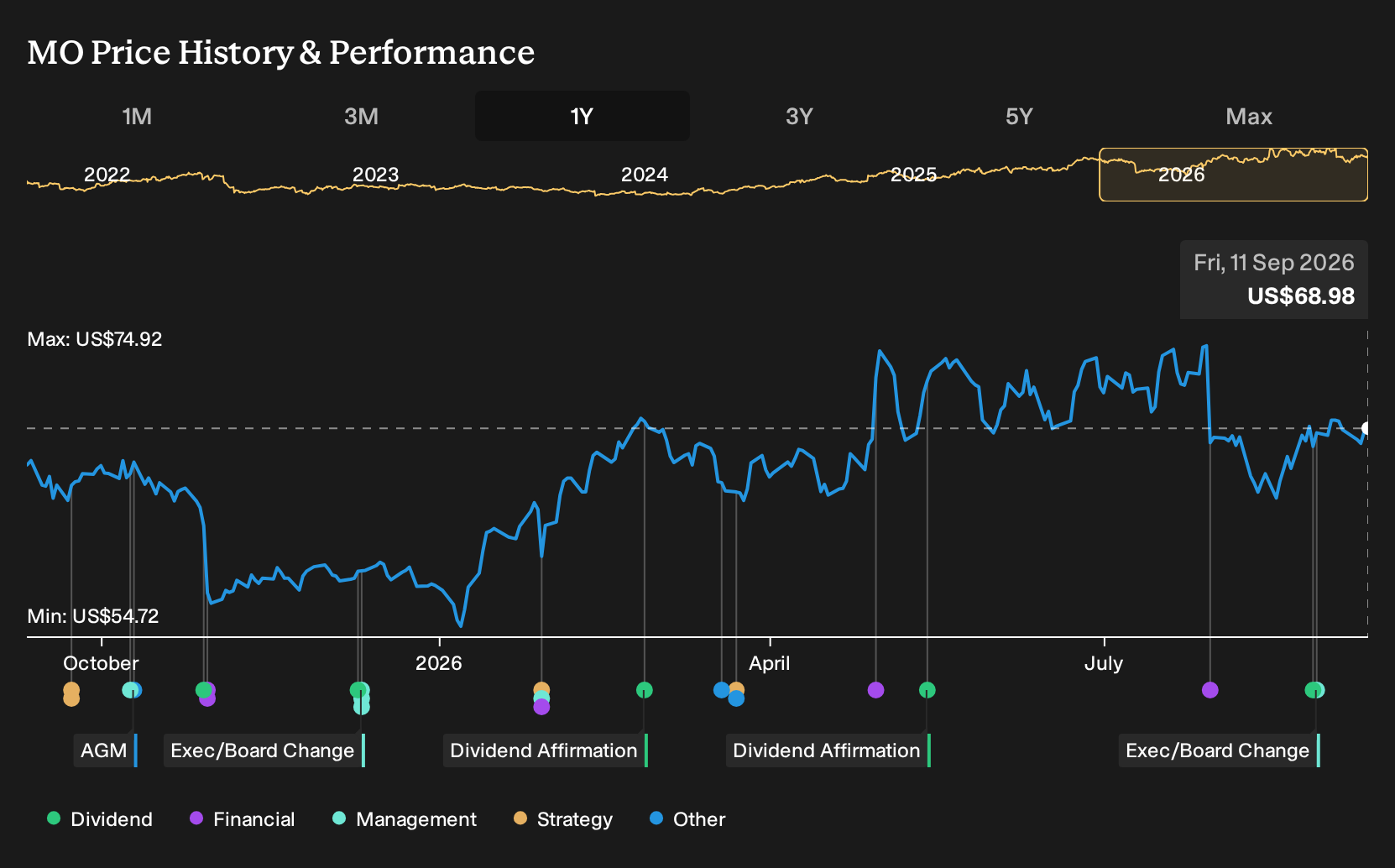Switch to the 5Y time range
Screen dimensions: 1395x868
pyautogui.click(x=1019, y=116)
